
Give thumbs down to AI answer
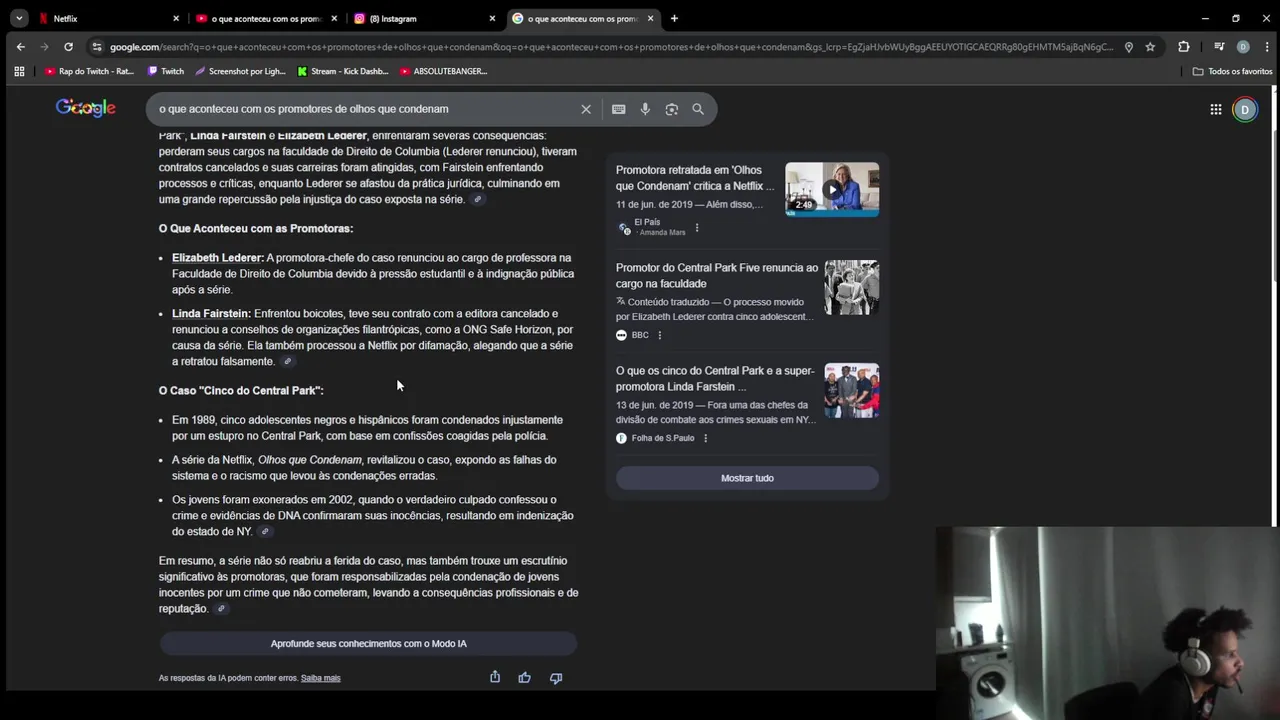click(x=556, y=678)
